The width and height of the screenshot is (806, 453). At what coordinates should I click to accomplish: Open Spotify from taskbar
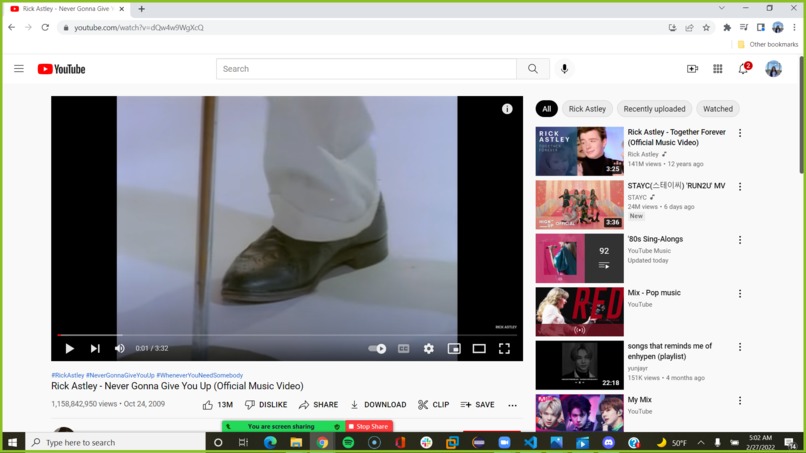click(x=348, y=442)
